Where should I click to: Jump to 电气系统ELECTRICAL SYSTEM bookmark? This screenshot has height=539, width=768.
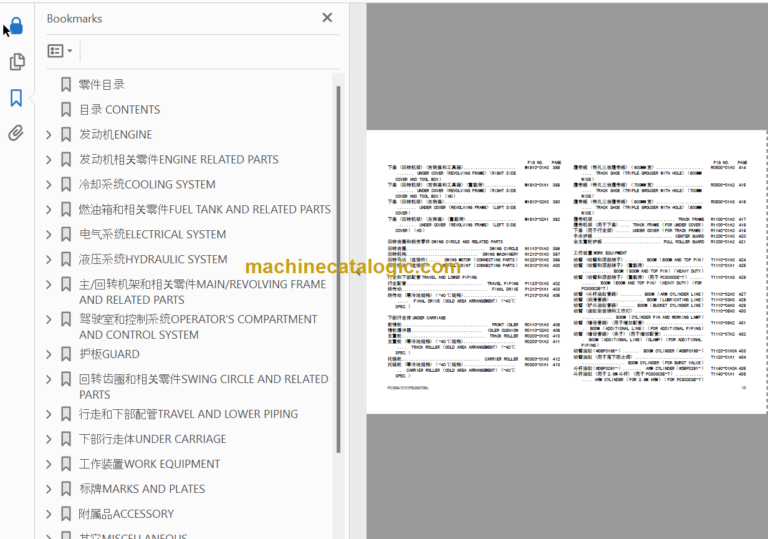[152, 234]
